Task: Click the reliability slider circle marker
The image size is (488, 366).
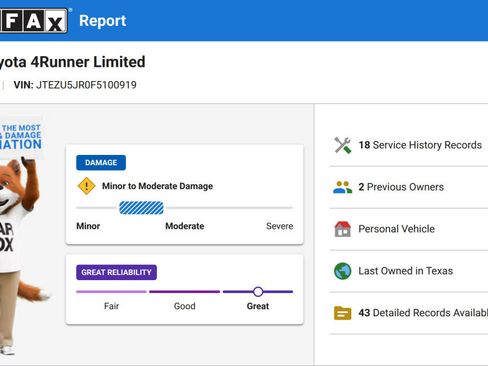Action: pyautogui.click(x=258, y=292)
